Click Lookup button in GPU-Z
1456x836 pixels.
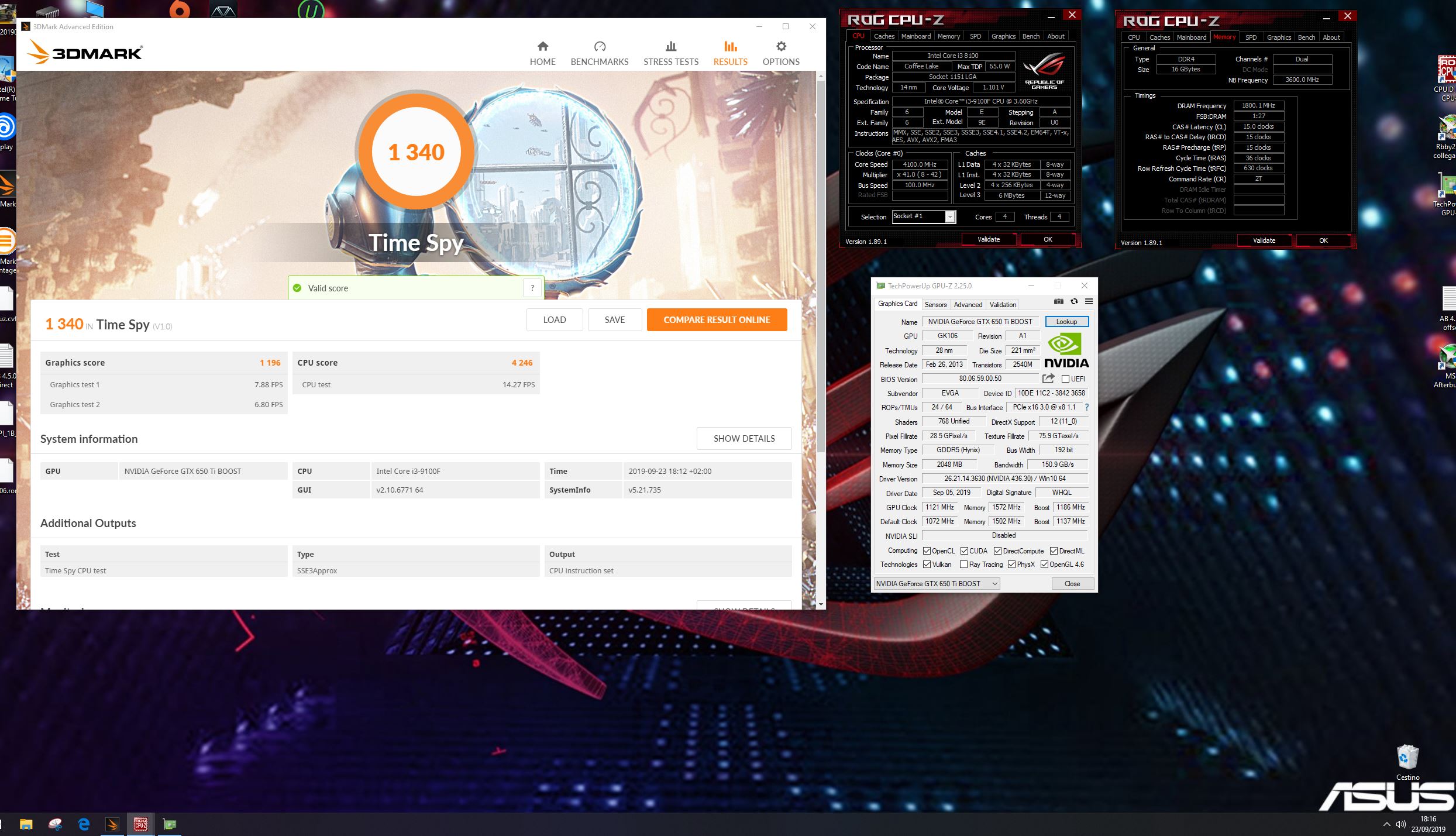click(1066, 322)
